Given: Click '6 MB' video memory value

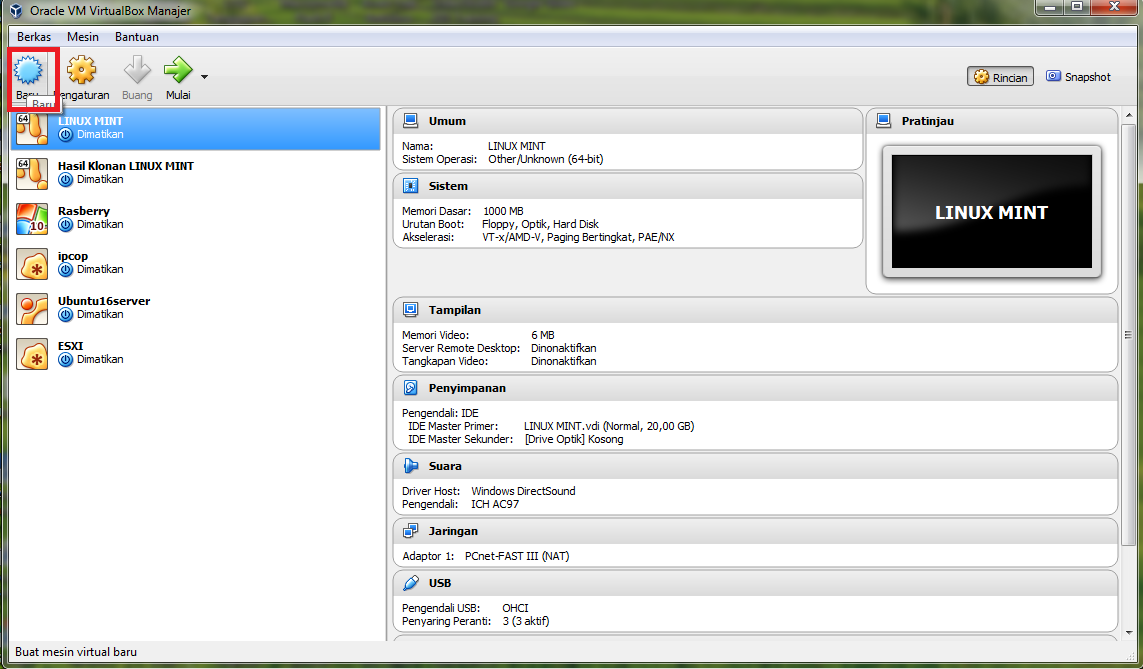Looking at the screenshot, I should click(542, 335).
